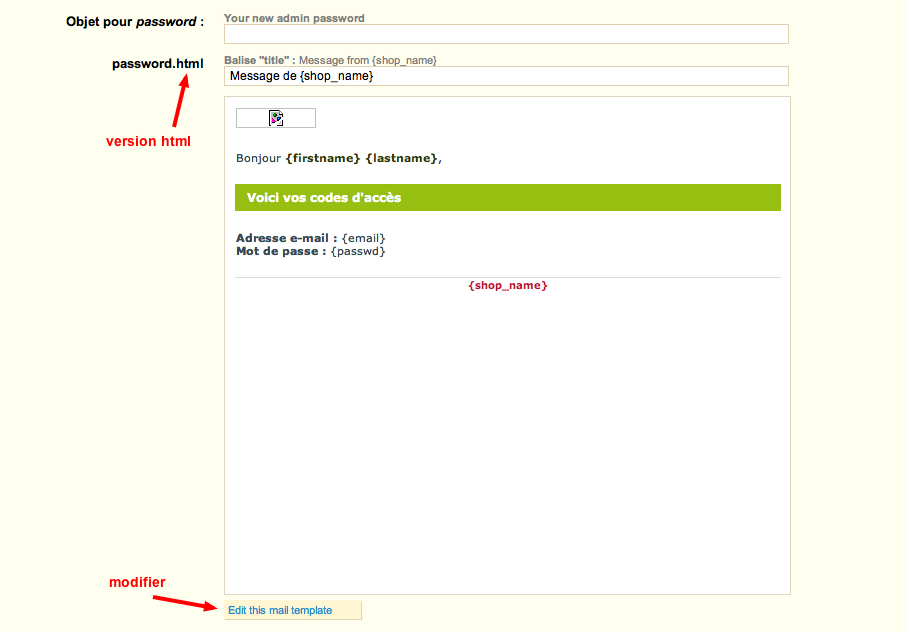
Task: Click the "Your new admin password" hint text
Action: [294, 18]
